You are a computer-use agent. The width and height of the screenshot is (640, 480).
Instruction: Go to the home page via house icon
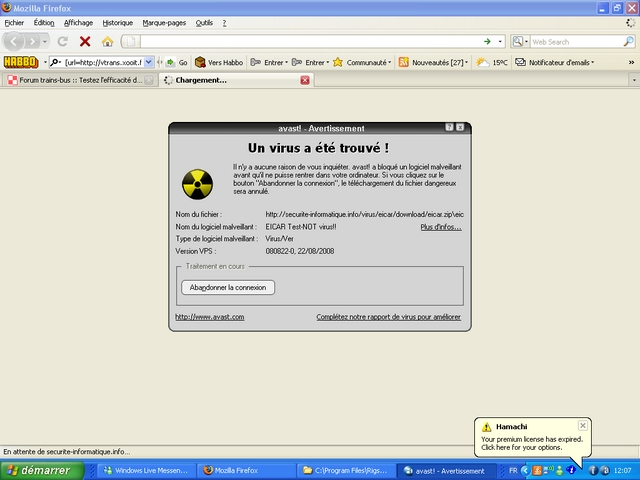point(107,41)
